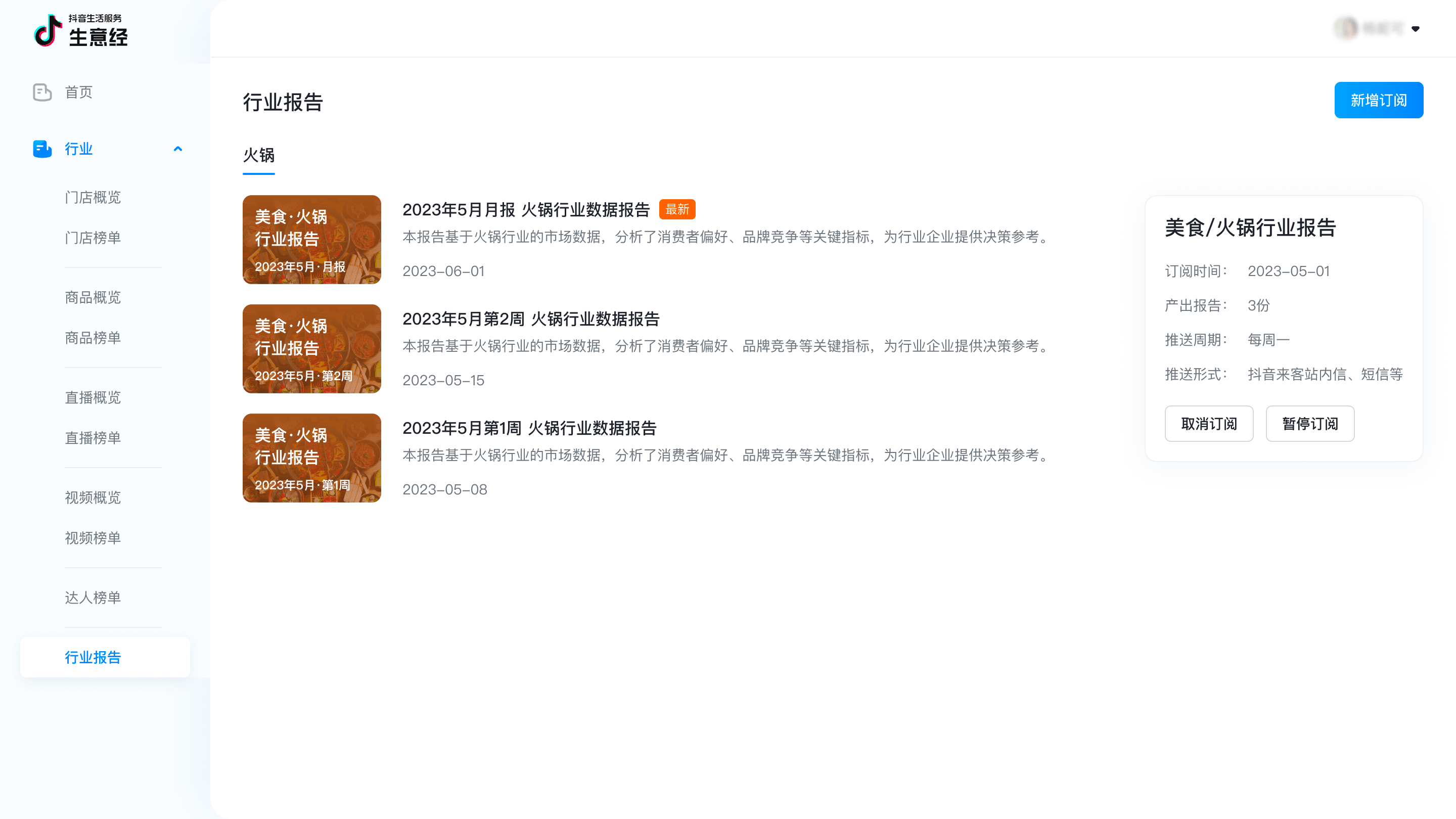1456x819 pixels.
Task: Click 商品概览 merchandise overview menu item
Action: pyautogui.click(x=92, y=297)
